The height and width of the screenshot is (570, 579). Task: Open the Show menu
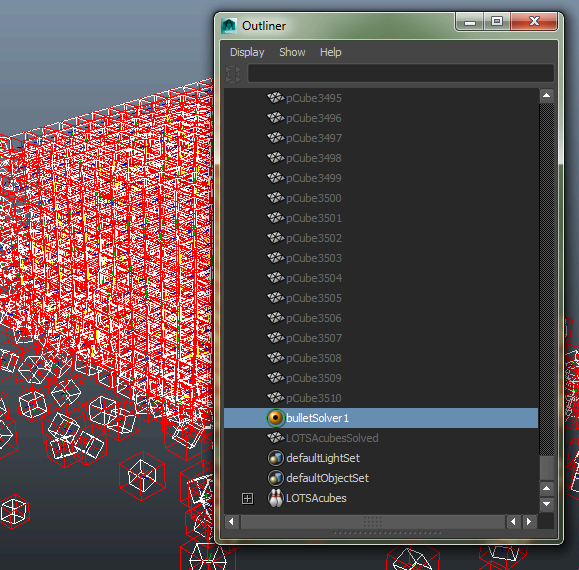[292, 52]
